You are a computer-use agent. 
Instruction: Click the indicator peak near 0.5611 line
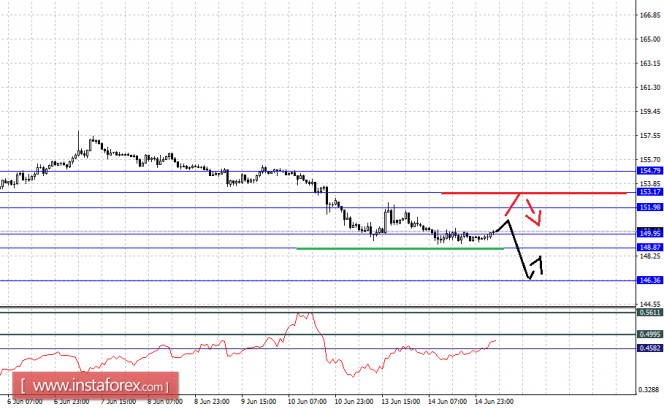(305, 315)
